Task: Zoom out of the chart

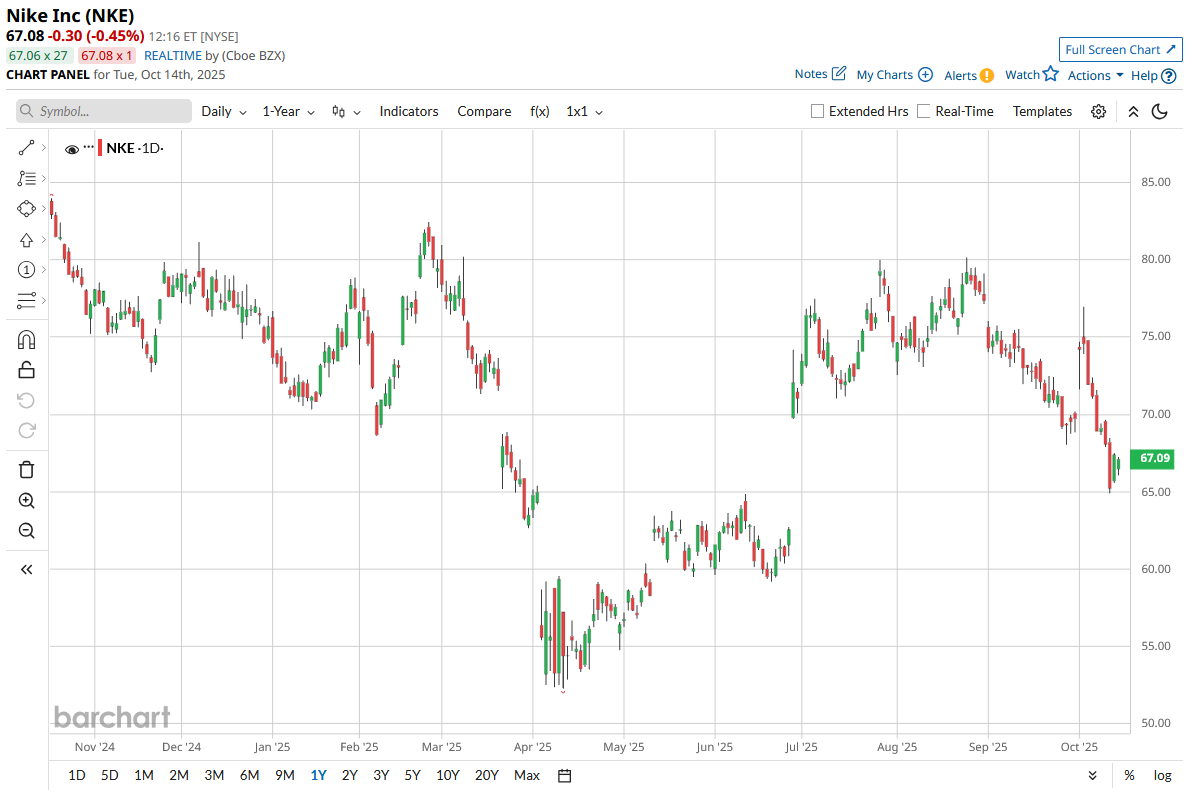Action: 27,530
